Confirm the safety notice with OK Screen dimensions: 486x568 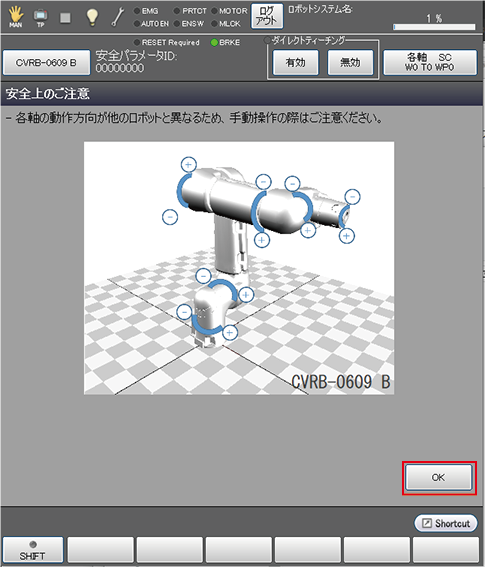(x=439, y=477)
